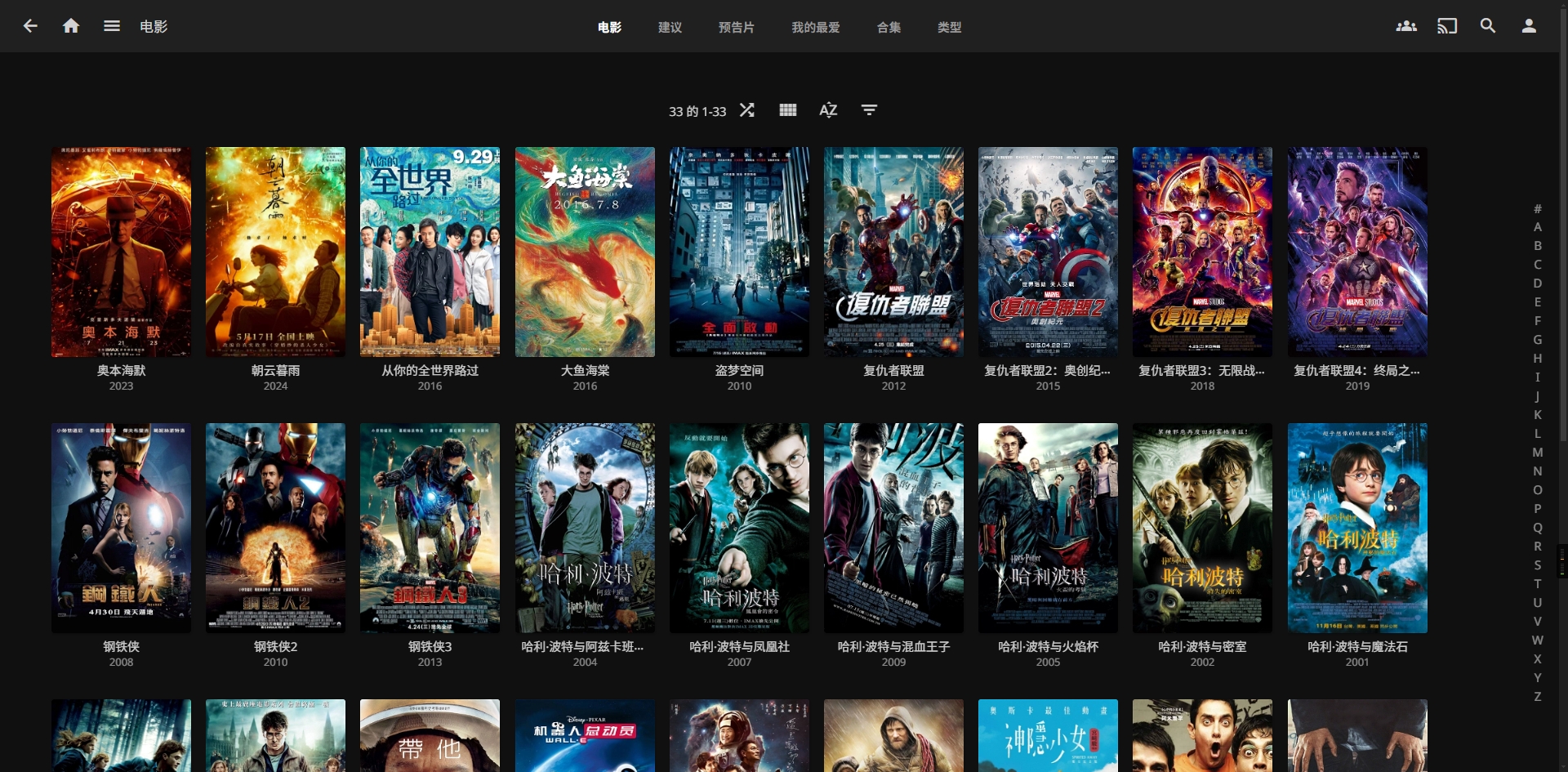The image size is (1568, 772).
Task: Jump to letter H in alphabet index
Action: [1537, 358]
